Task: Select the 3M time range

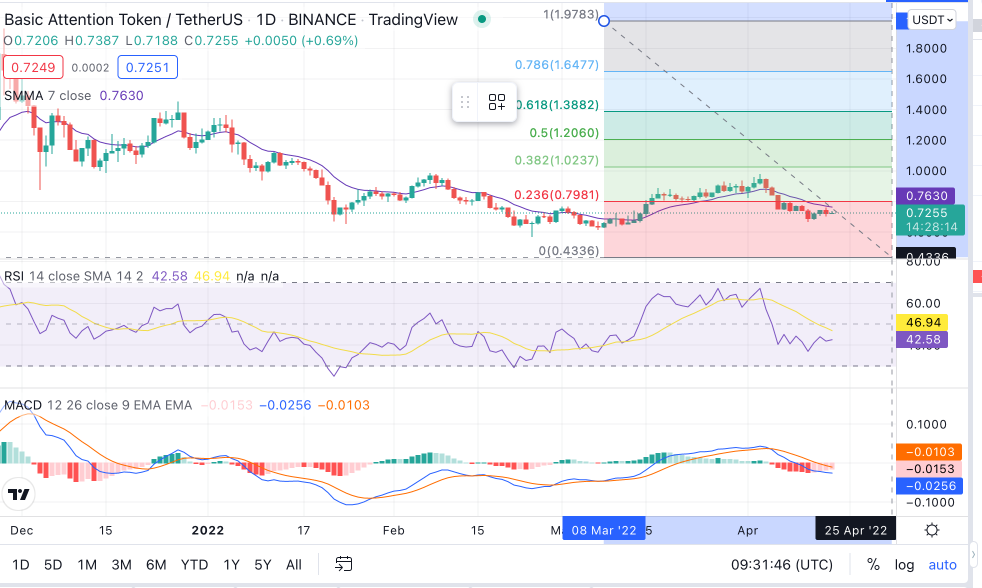Action: (121, 564)
